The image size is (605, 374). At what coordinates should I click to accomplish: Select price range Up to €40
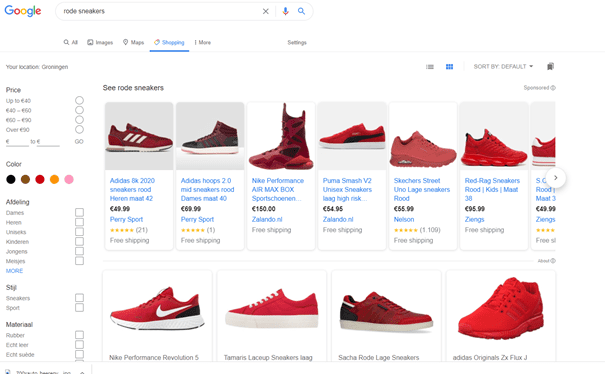(79, 100)
